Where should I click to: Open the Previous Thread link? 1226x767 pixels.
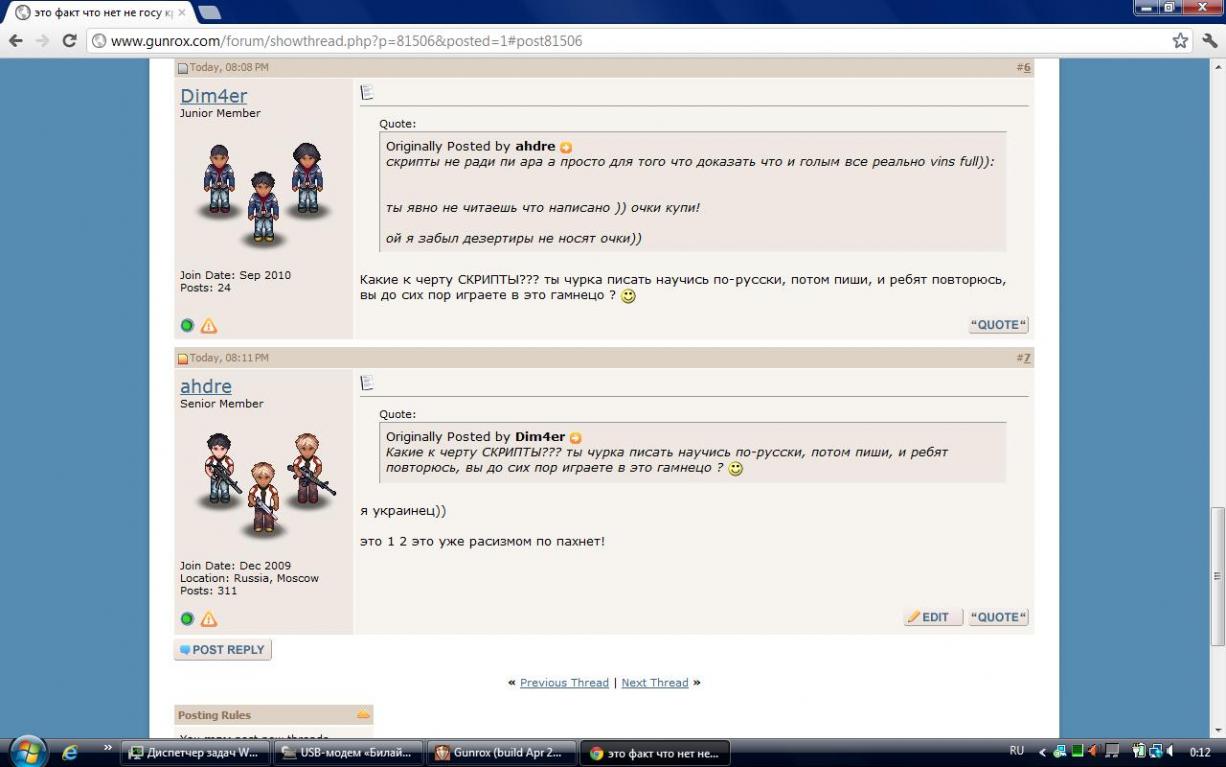564,683
